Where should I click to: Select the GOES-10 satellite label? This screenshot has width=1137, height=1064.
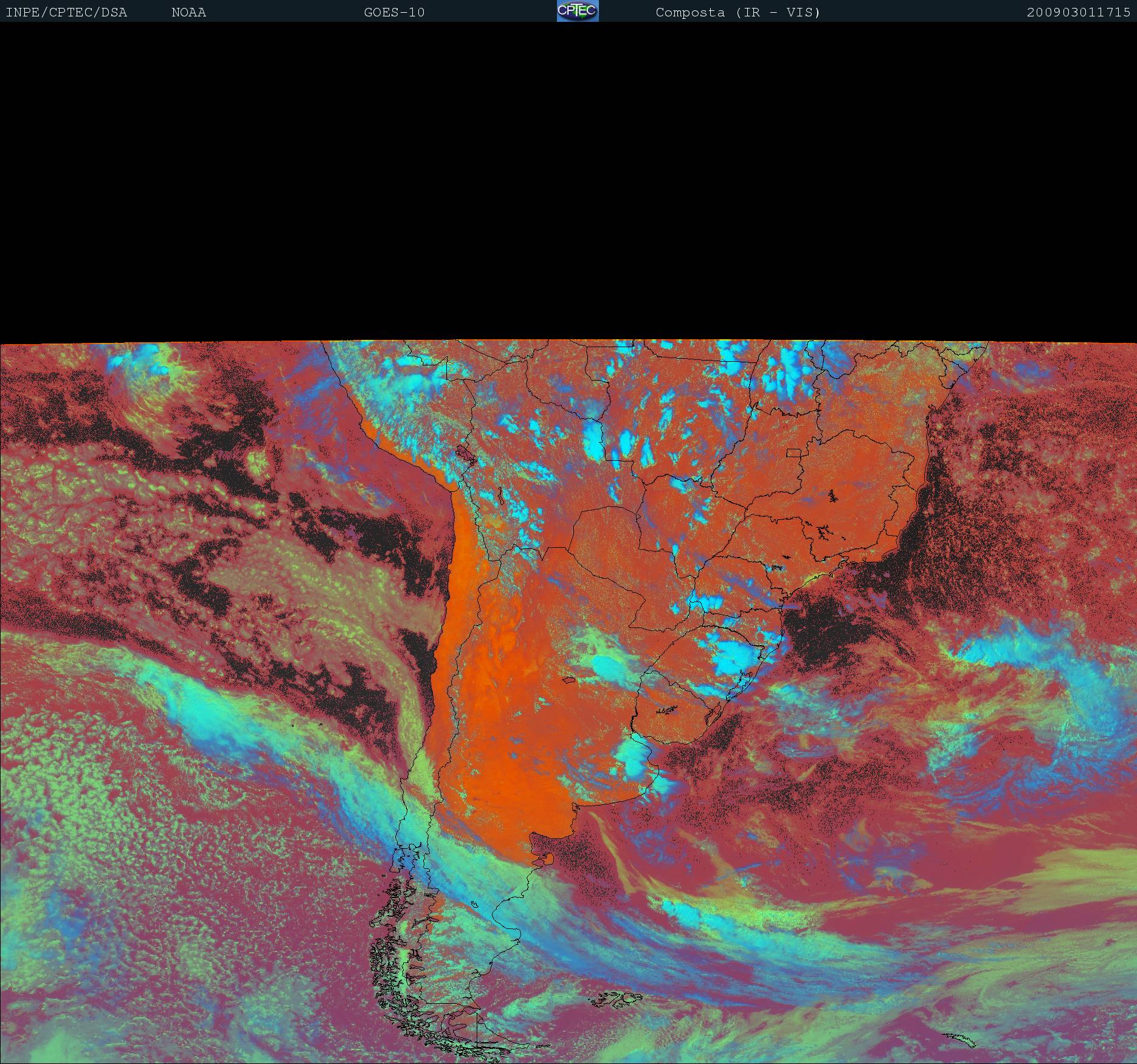pyautogui.click(x=394, y=12)
